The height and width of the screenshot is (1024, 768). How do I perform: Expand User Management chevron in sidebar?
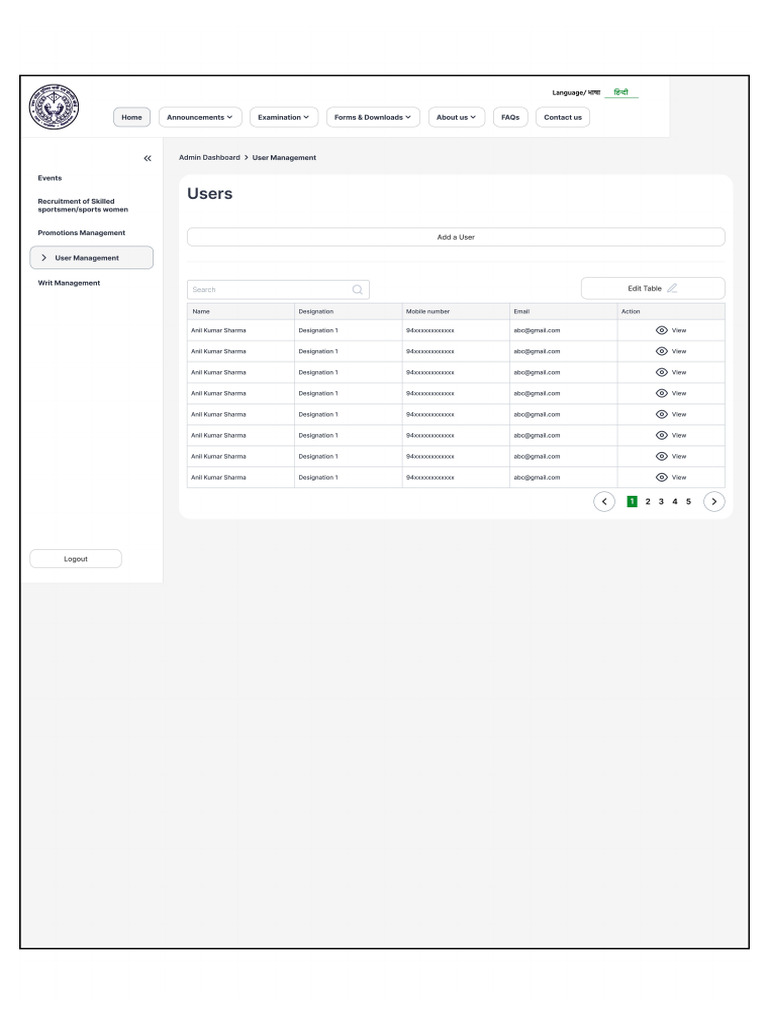pos(44,258)
